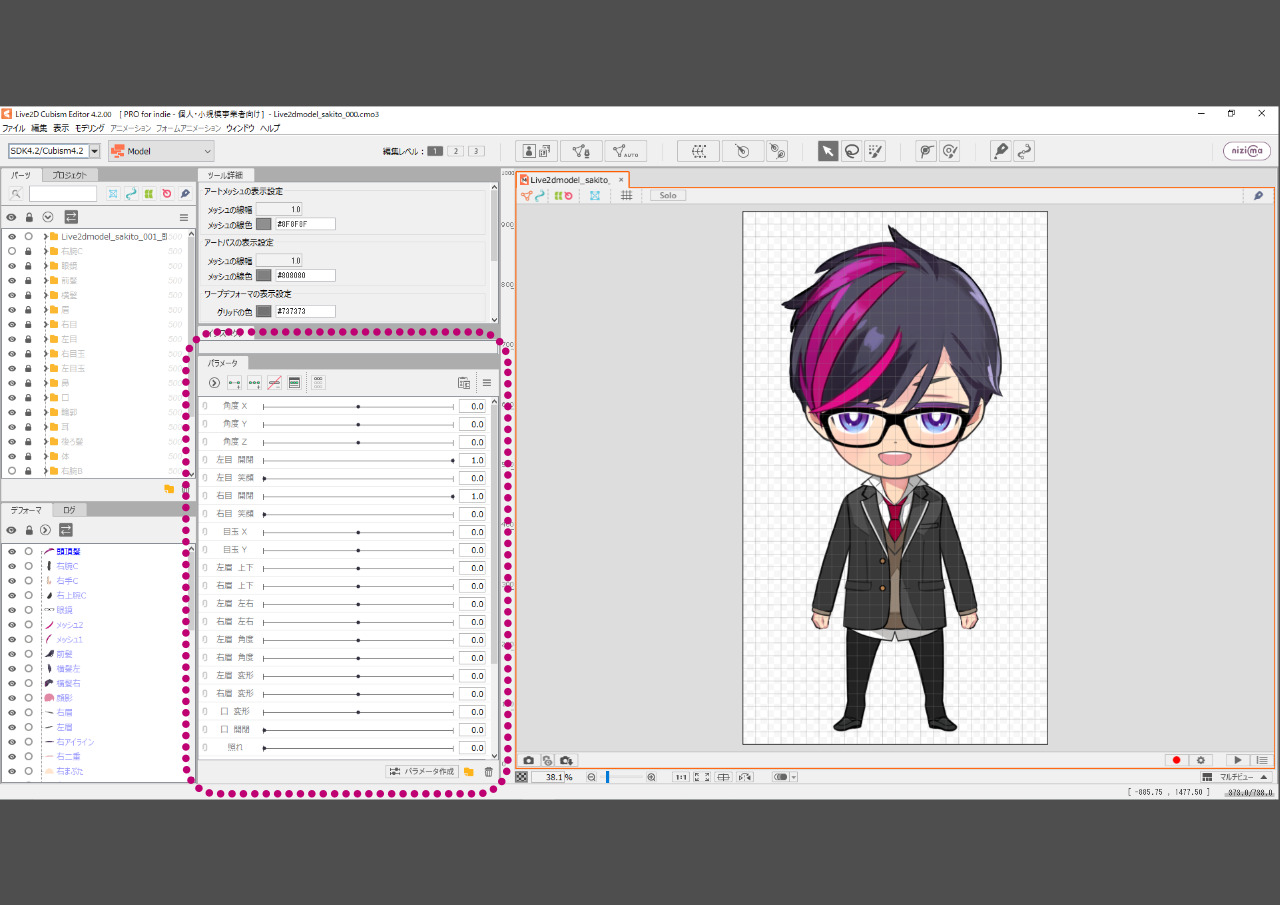Image resolution: width=1280 pixels, height=905 pixels.
Task: Start recording with red record button
Action: pos(1176,761)
